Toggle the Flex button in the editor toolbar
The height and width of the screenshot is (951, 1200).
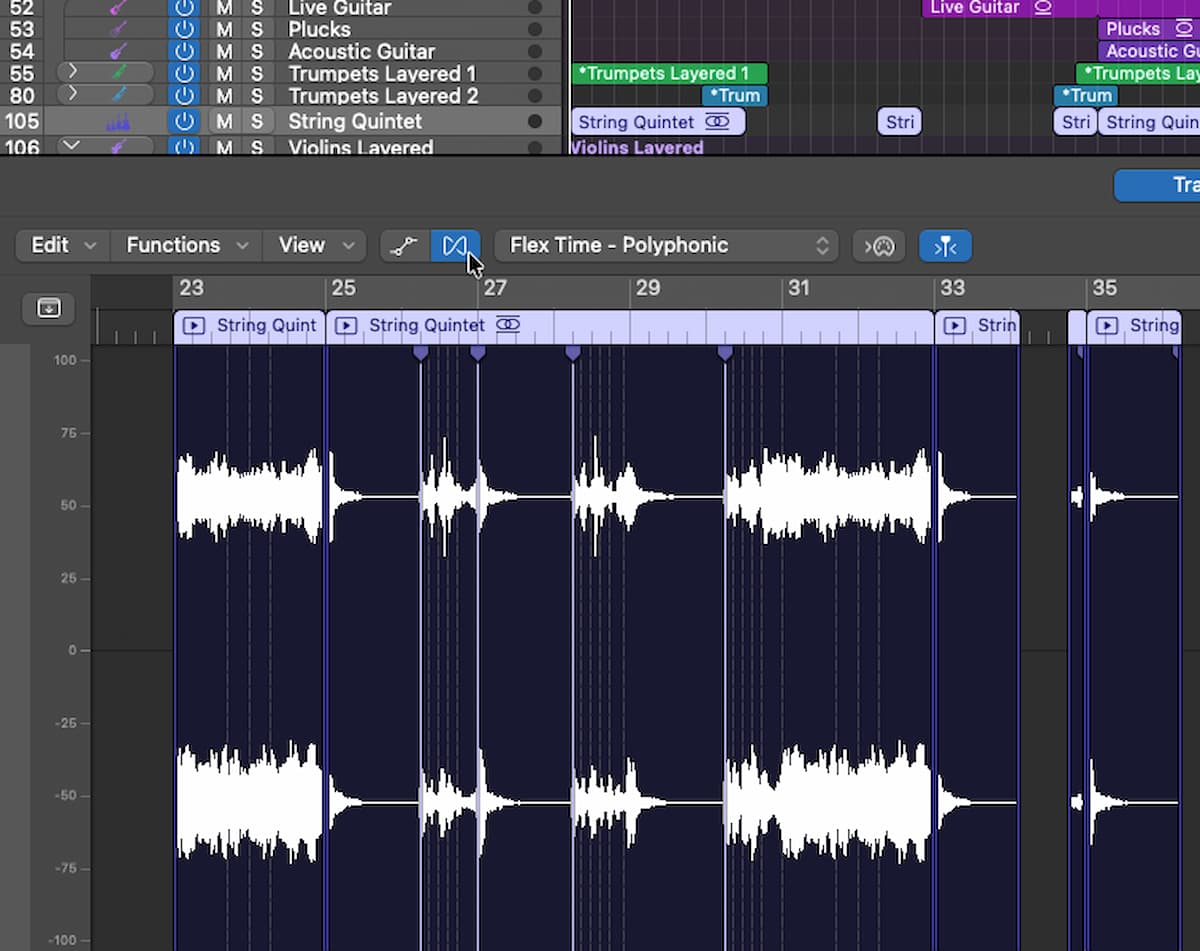click(455, 246)
